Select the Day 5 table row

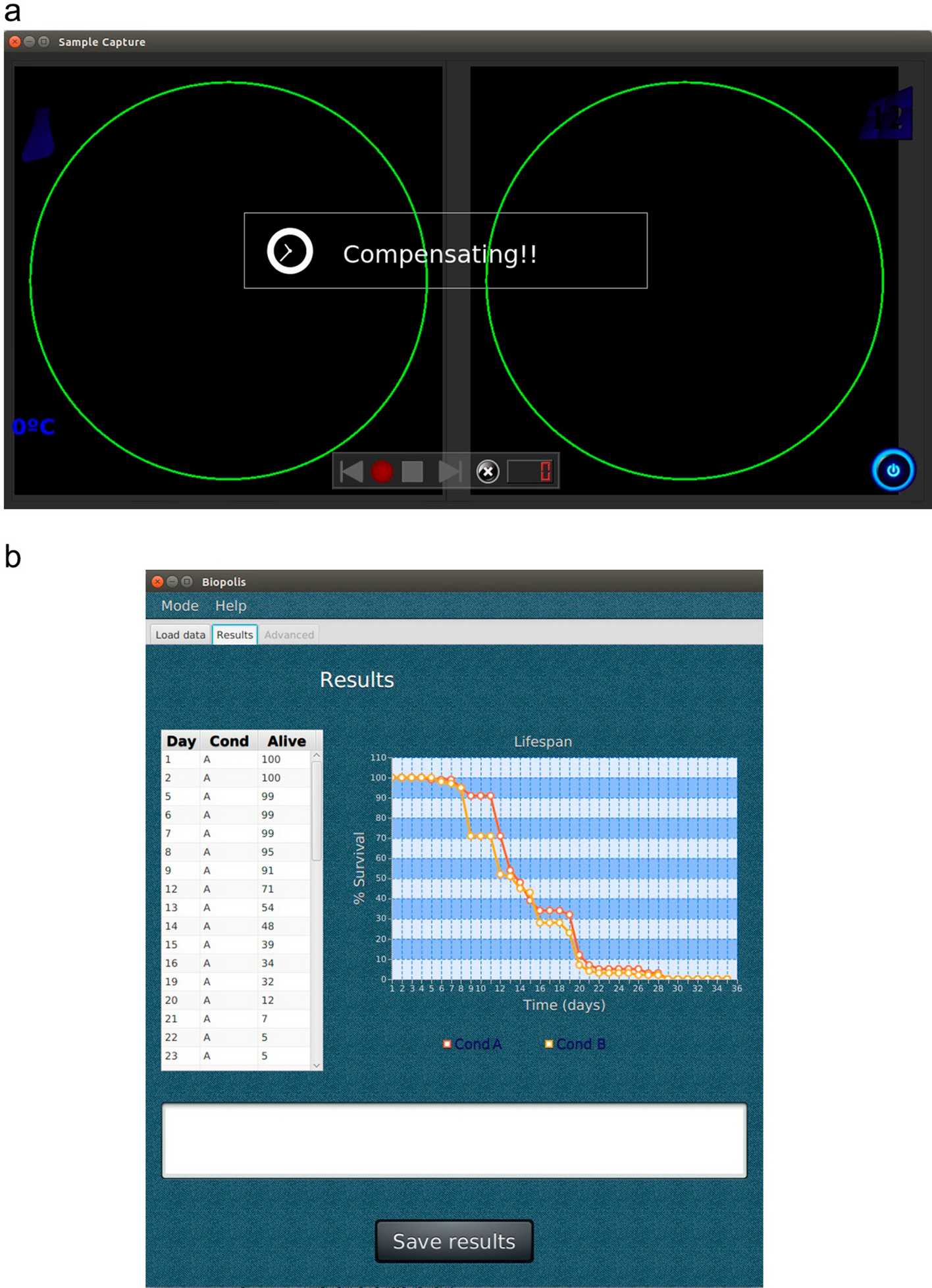236,796
